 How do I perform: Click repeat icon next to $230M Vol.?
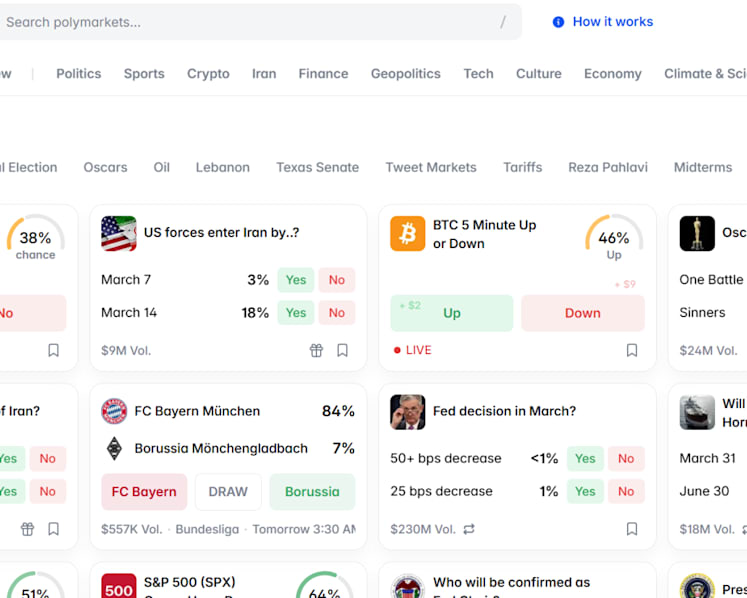pos(469,529)
